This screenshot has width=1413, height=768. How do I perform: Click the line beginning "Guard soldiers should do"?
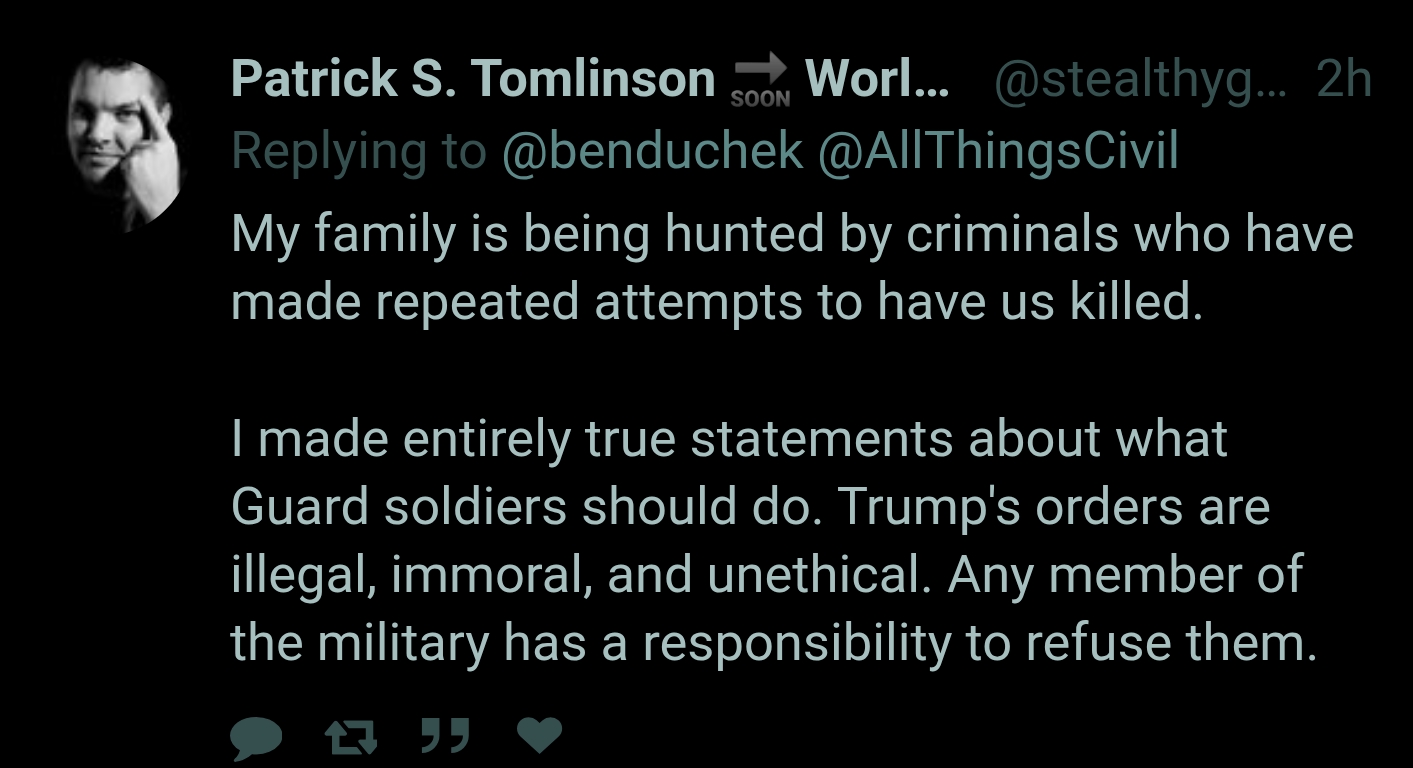[750, 507]
